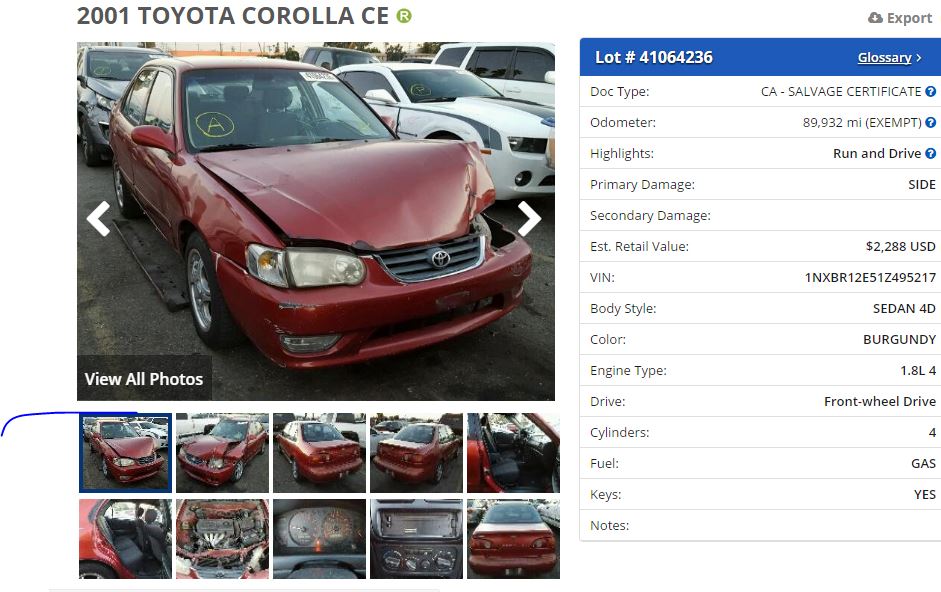Select the radio and climate controls thumbnail
Image resolution: width=941 pixels, height=592 pixels.
click(x=416, y=539)
